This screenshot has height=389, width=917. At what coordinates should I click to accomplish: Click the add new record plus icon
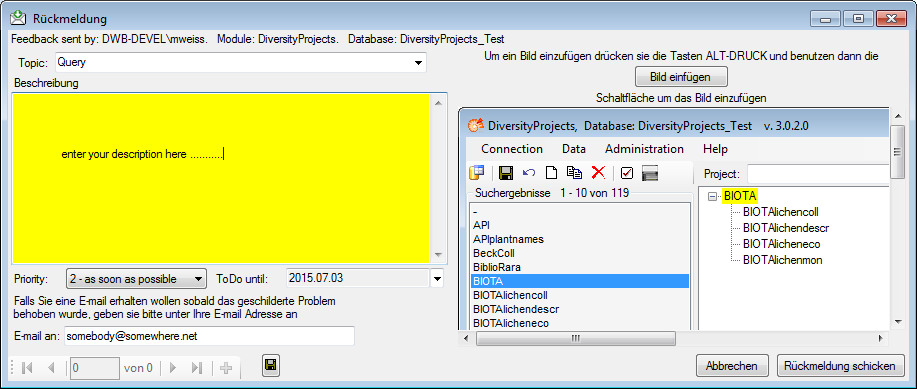click(226, 368)
